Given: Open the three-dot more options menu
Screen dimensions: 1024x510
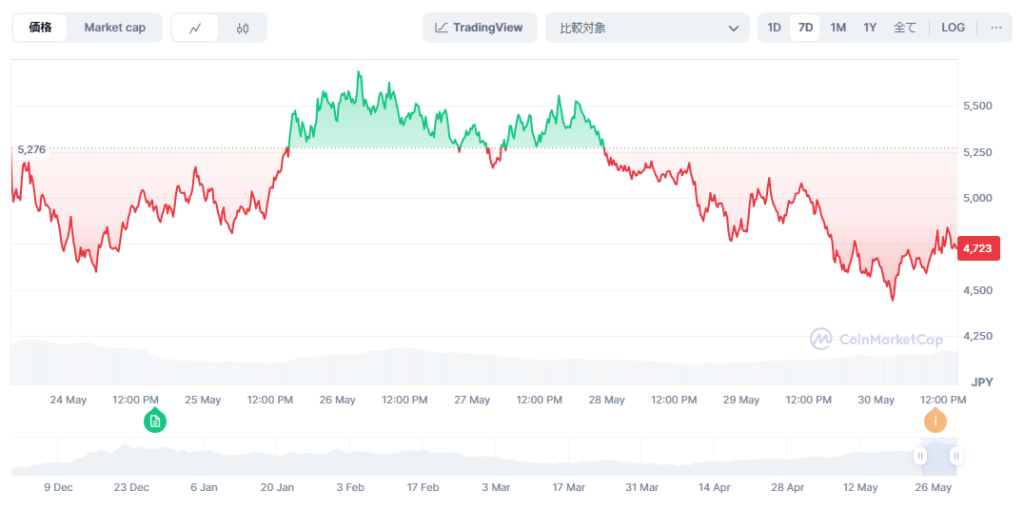Looking at the screenshot, I should pyautogui.click(x=996, y=28).
